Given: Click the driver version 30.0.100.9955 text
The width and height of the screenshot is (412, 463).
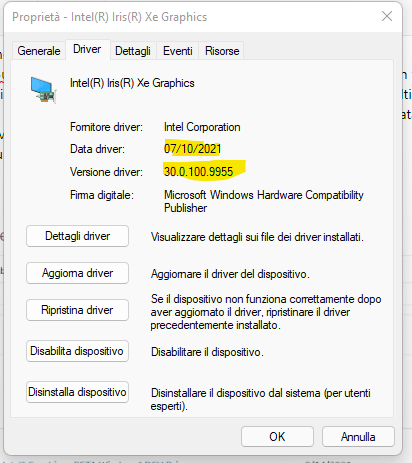Looking at the screenshot, I should coord(198,172).
